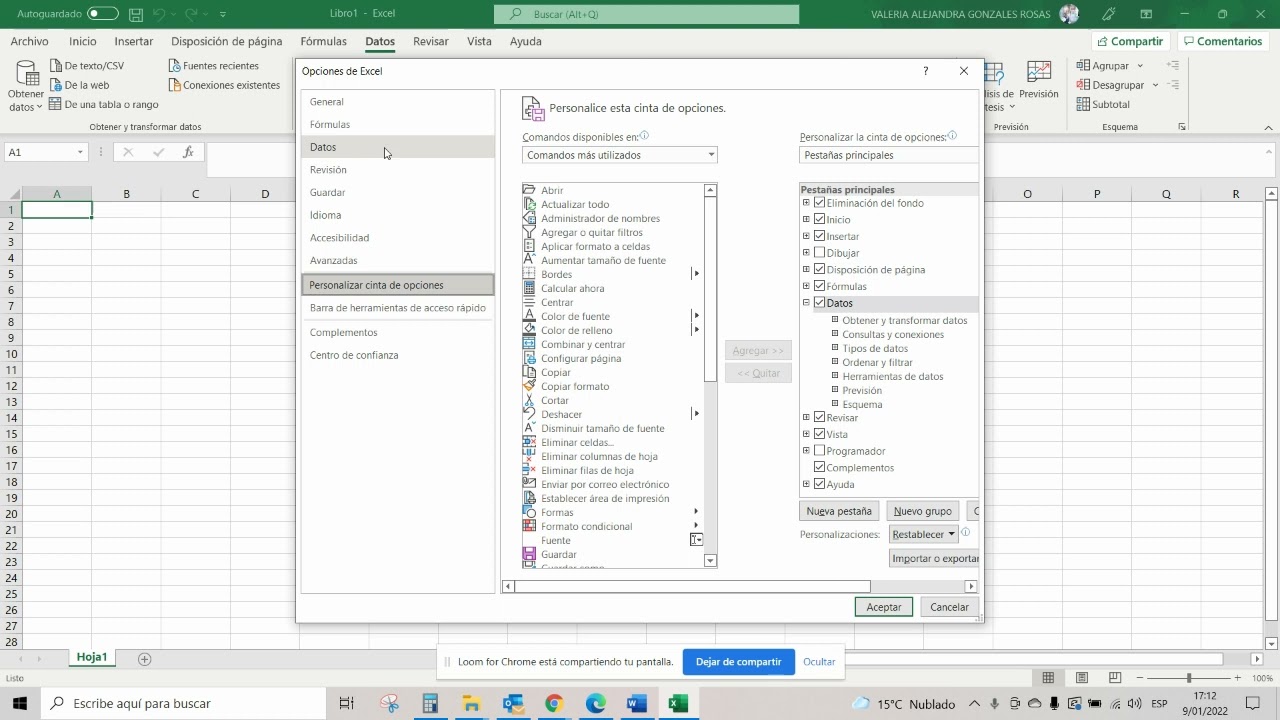This screenshot has width=1280, height=720.
Task: Expand the Eliminación del fondo node
Action: click(x=806, y=203)
